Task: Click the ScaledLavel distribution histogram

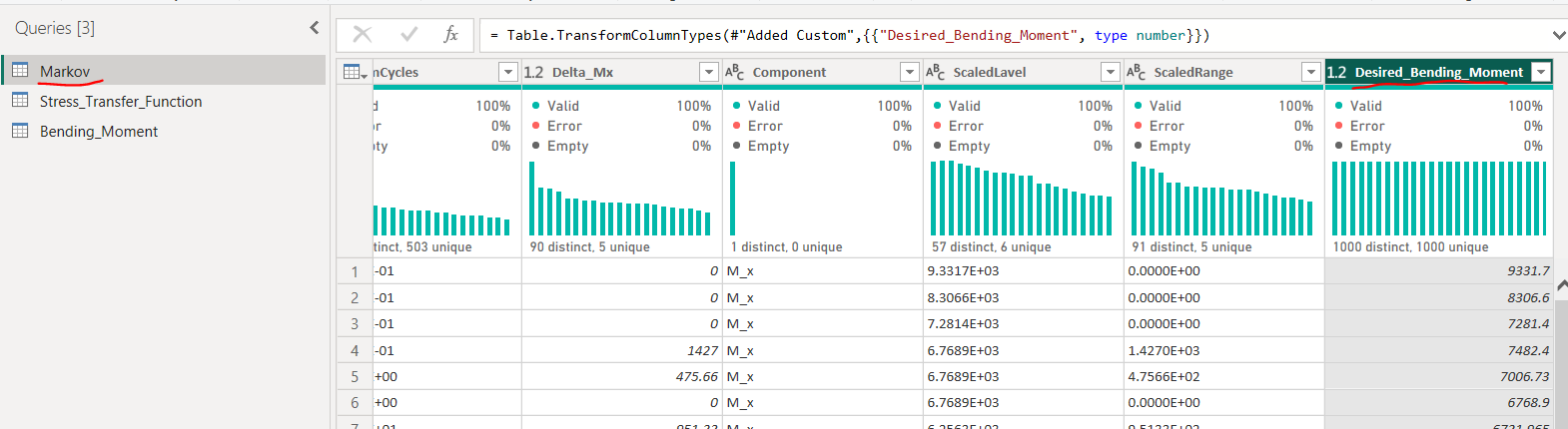Action: 1022,199
